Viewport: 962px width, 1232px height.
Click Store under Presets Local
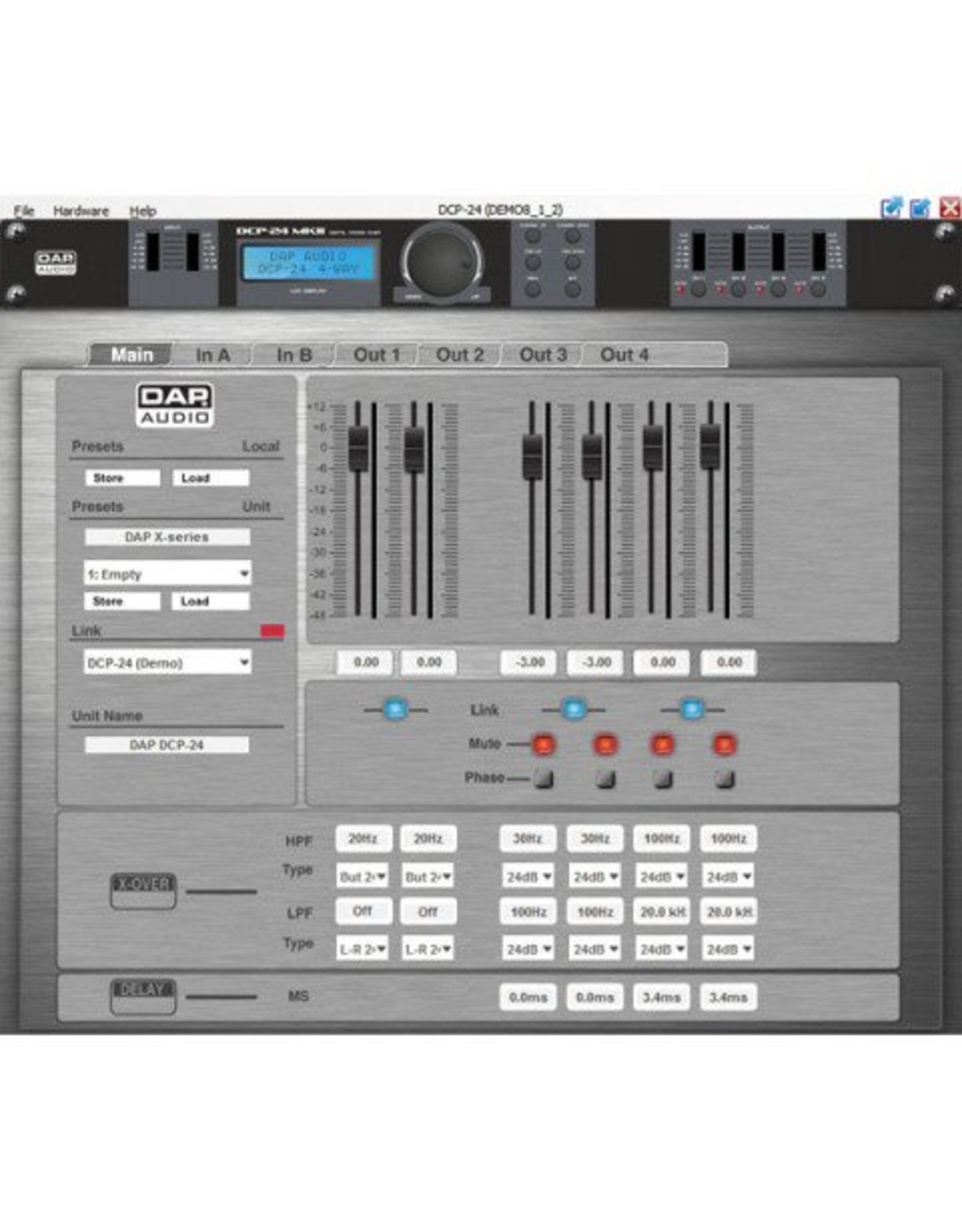(123, 477)
